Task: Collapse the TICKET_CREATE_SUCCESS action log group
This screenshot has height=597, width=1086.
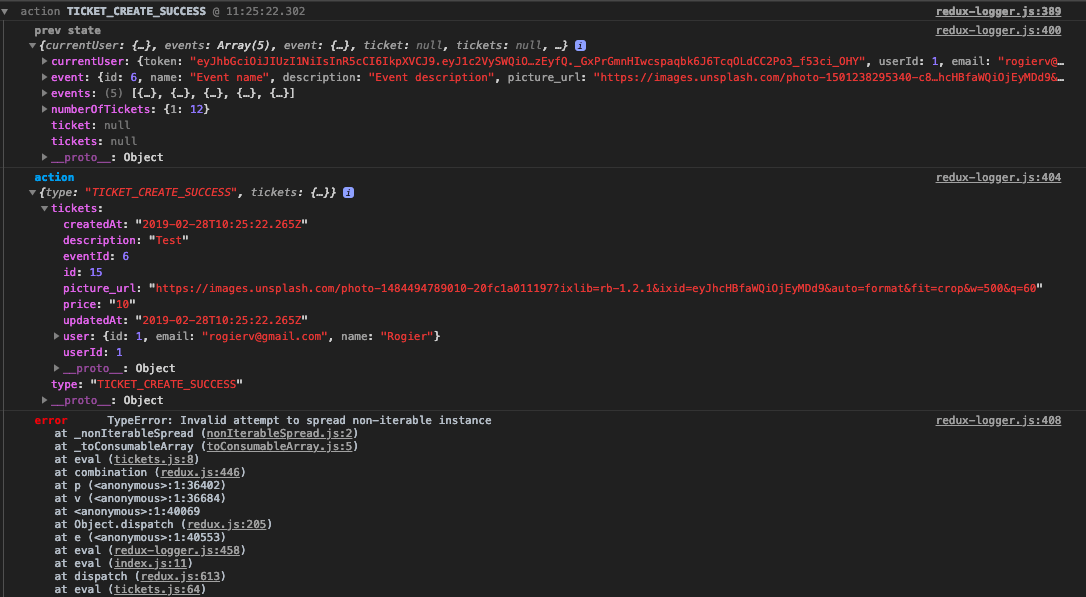Action: (8, 11)
